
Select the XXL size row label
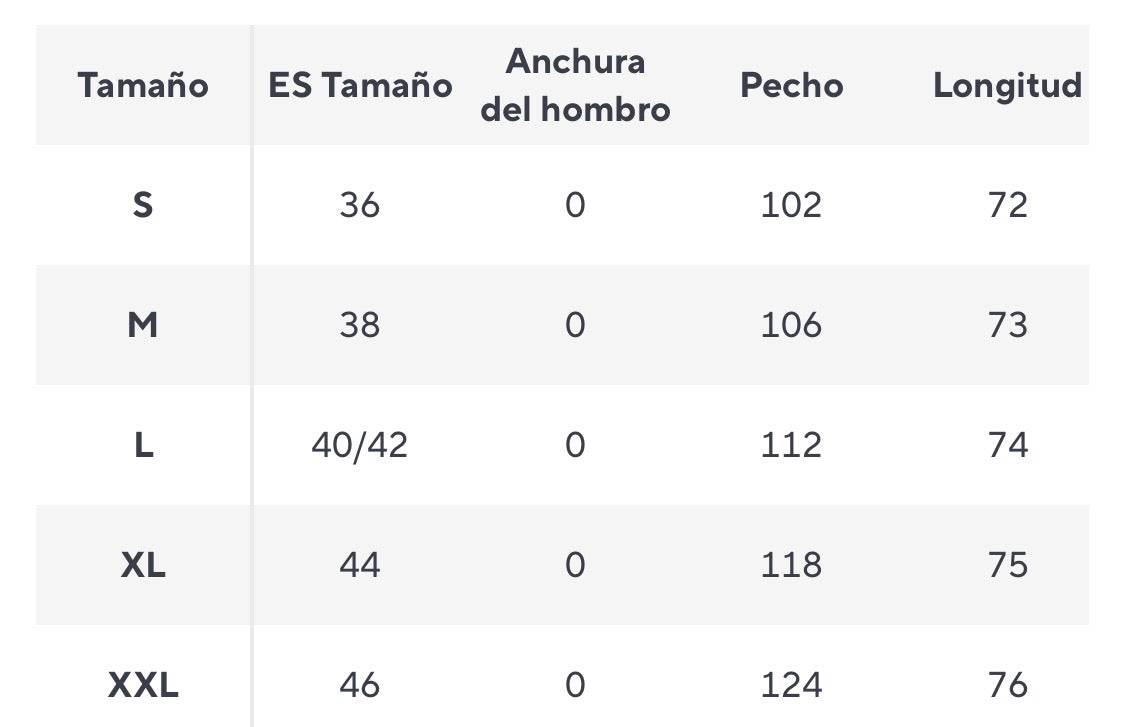tap(143, 685)
